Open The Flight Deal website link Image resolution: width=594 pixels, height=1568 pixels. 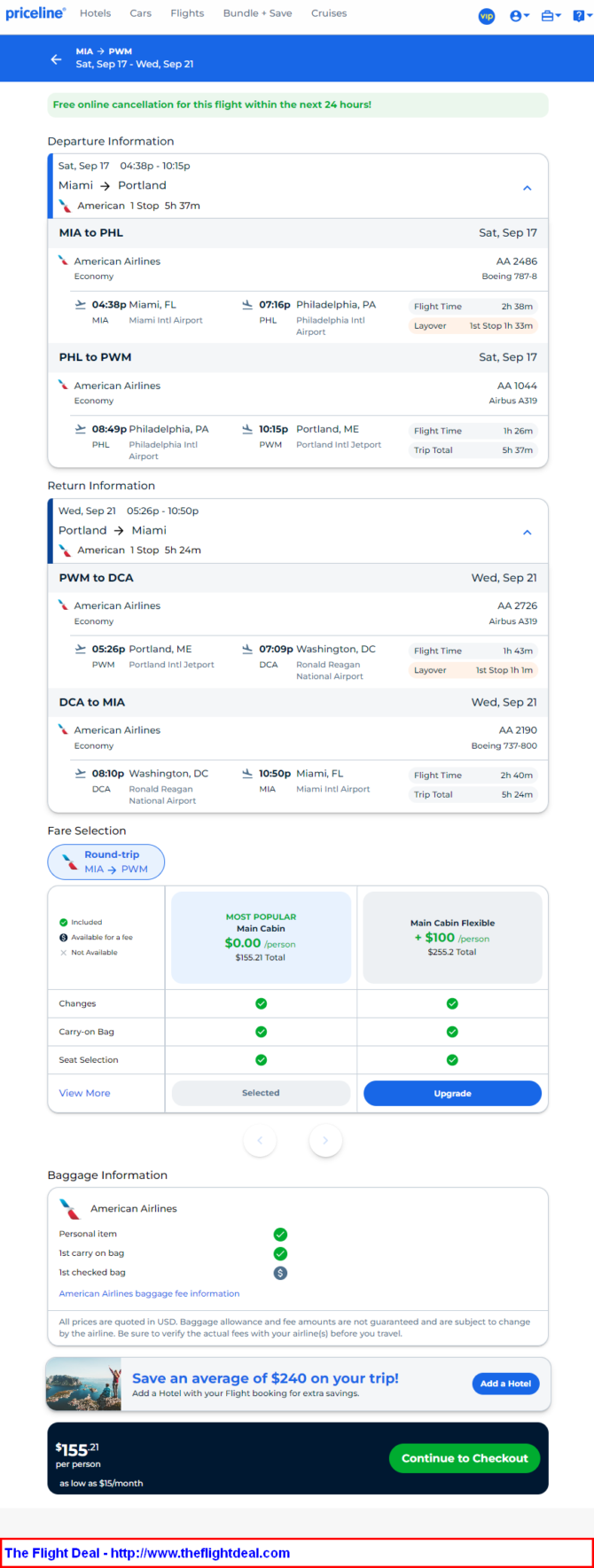tap(147, 1553)
